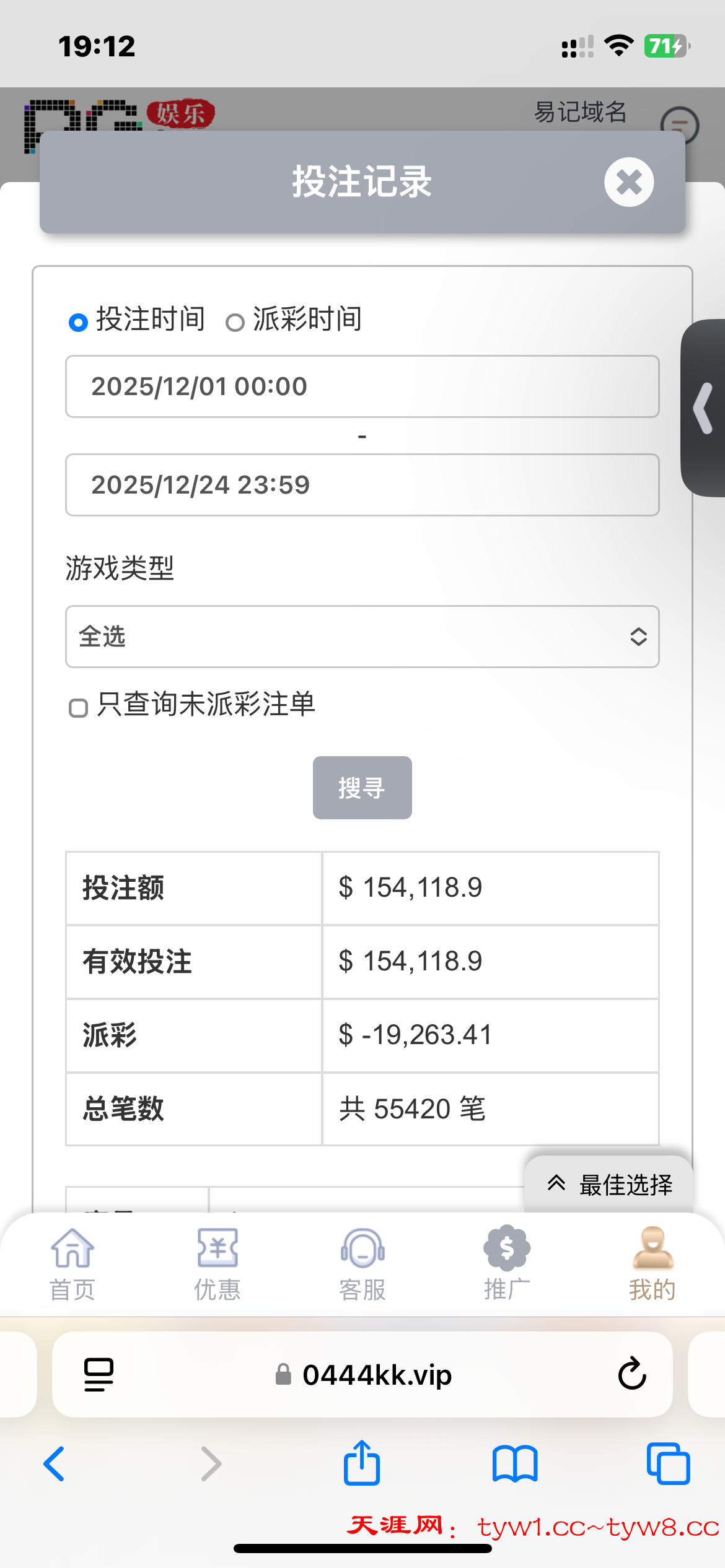This screenshot has height=1568, width=725.
Task: Open the side drawer arrow handle
Action: pyautogui.click(x=705, y=408)
